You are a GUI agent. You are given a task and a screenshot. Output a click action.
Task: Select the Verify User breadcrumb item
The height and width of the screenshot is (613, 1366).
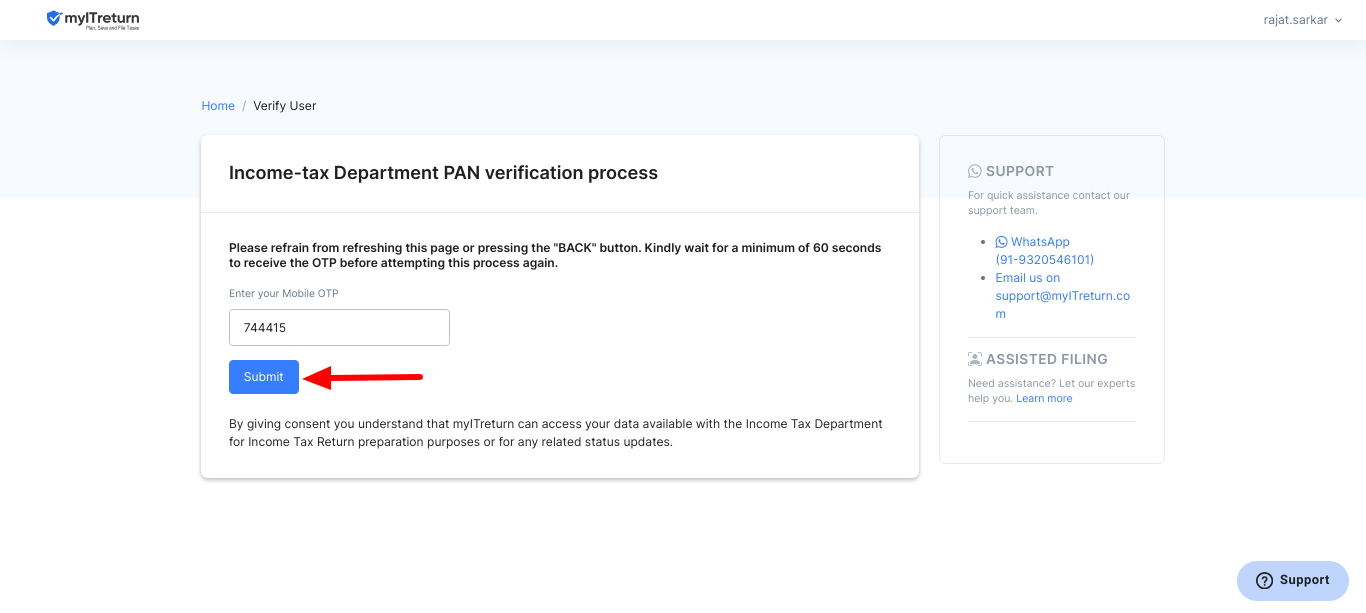click(x=285, y=106)
